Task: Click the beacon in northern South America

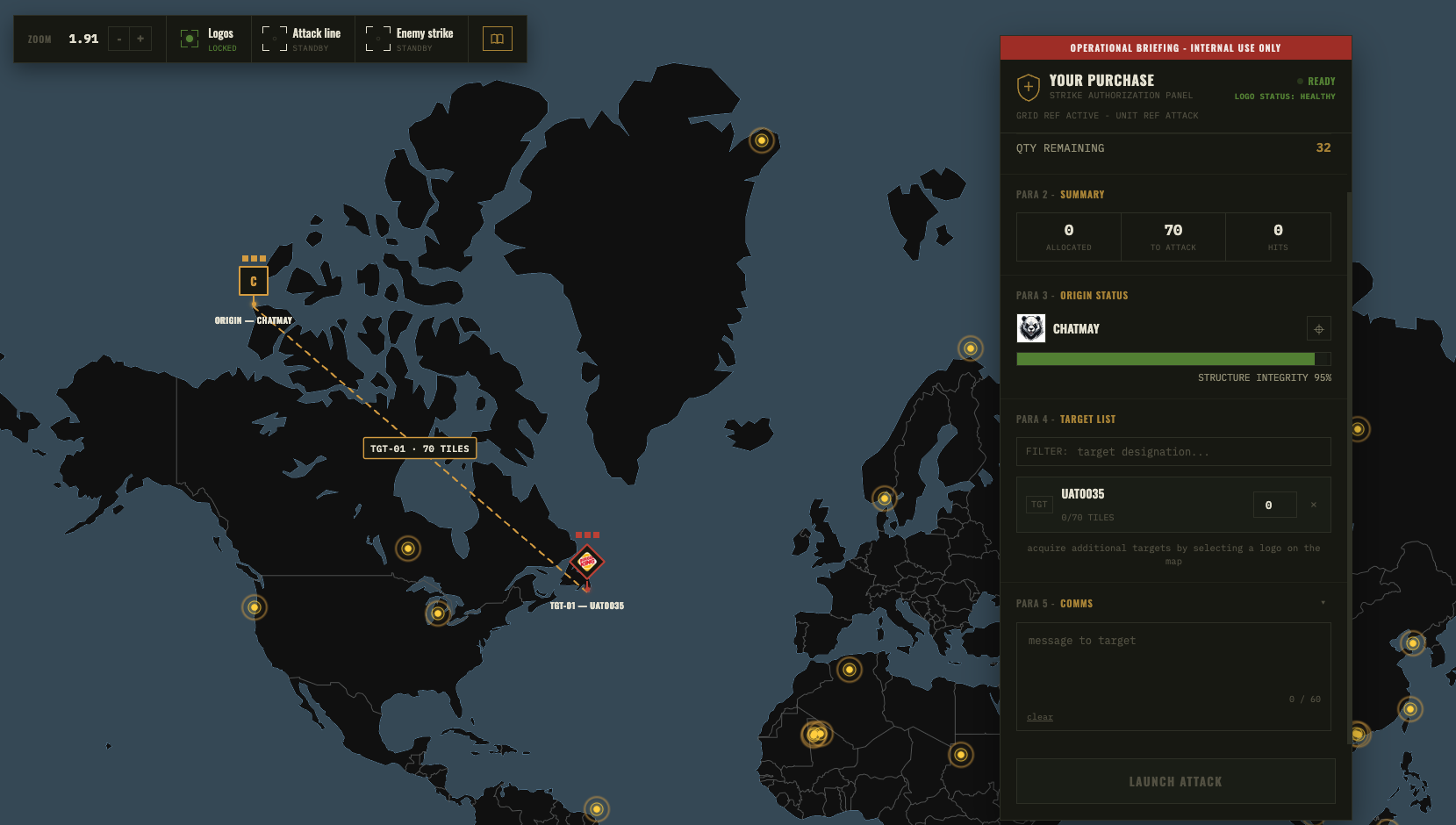Action: point(597,808)
